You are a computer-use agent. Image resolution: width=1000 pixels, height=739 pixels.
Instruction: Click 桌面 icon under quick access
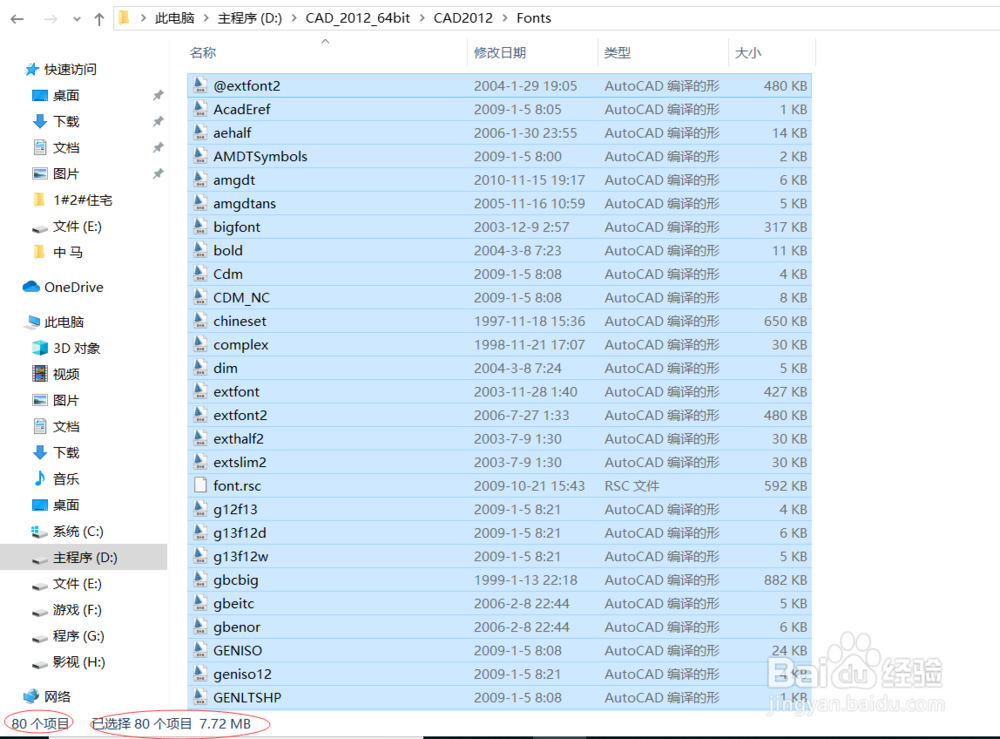point(40,96)
